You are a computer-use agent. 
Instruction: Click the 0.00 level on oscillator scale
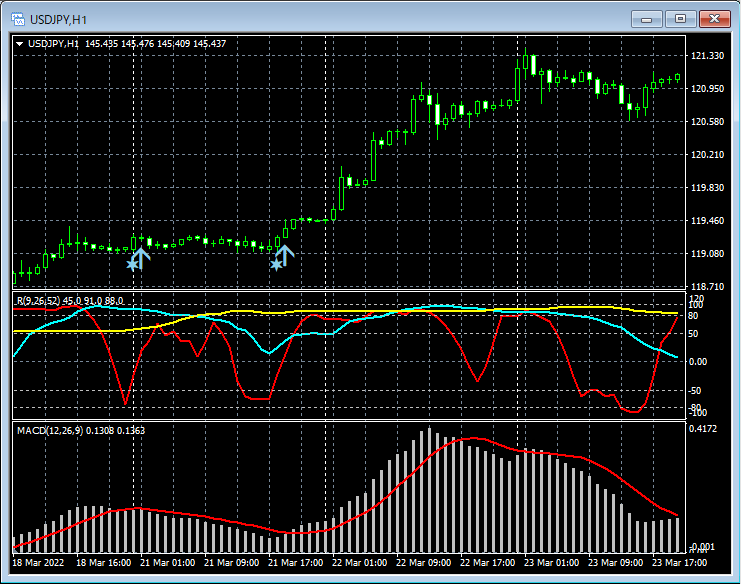[700, 362]
